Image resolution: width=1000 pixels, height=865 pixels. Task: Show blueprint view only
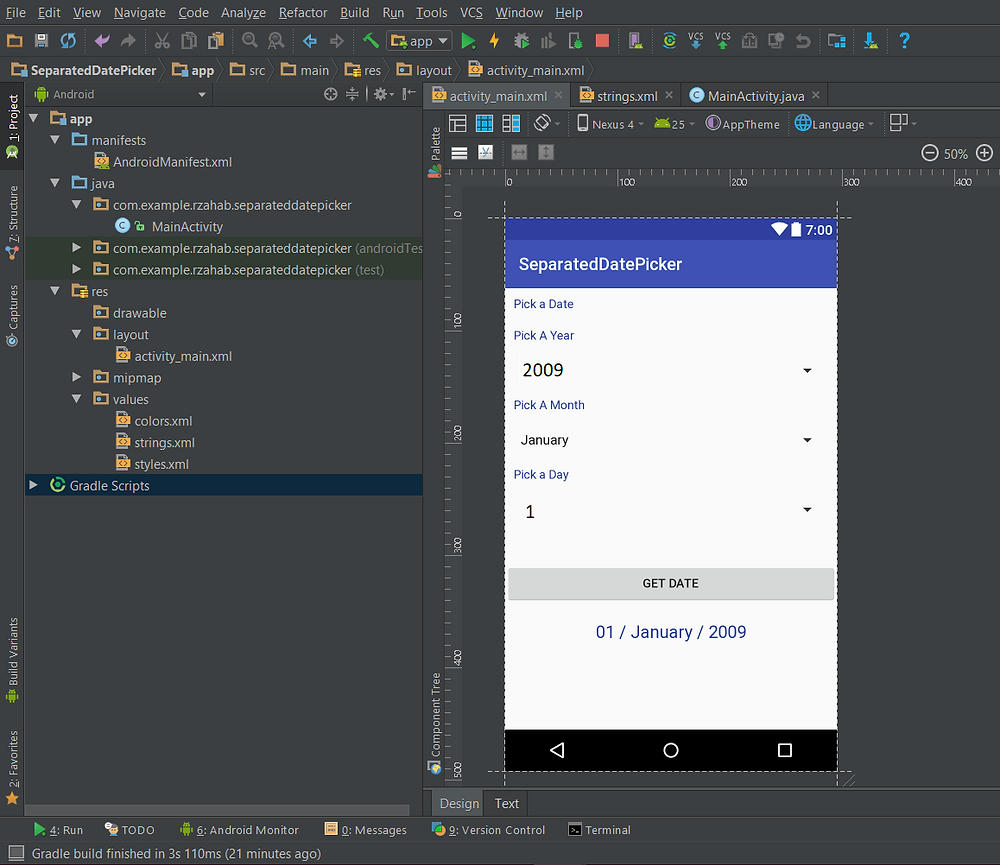pyautogui.click(x=485, y=123)
